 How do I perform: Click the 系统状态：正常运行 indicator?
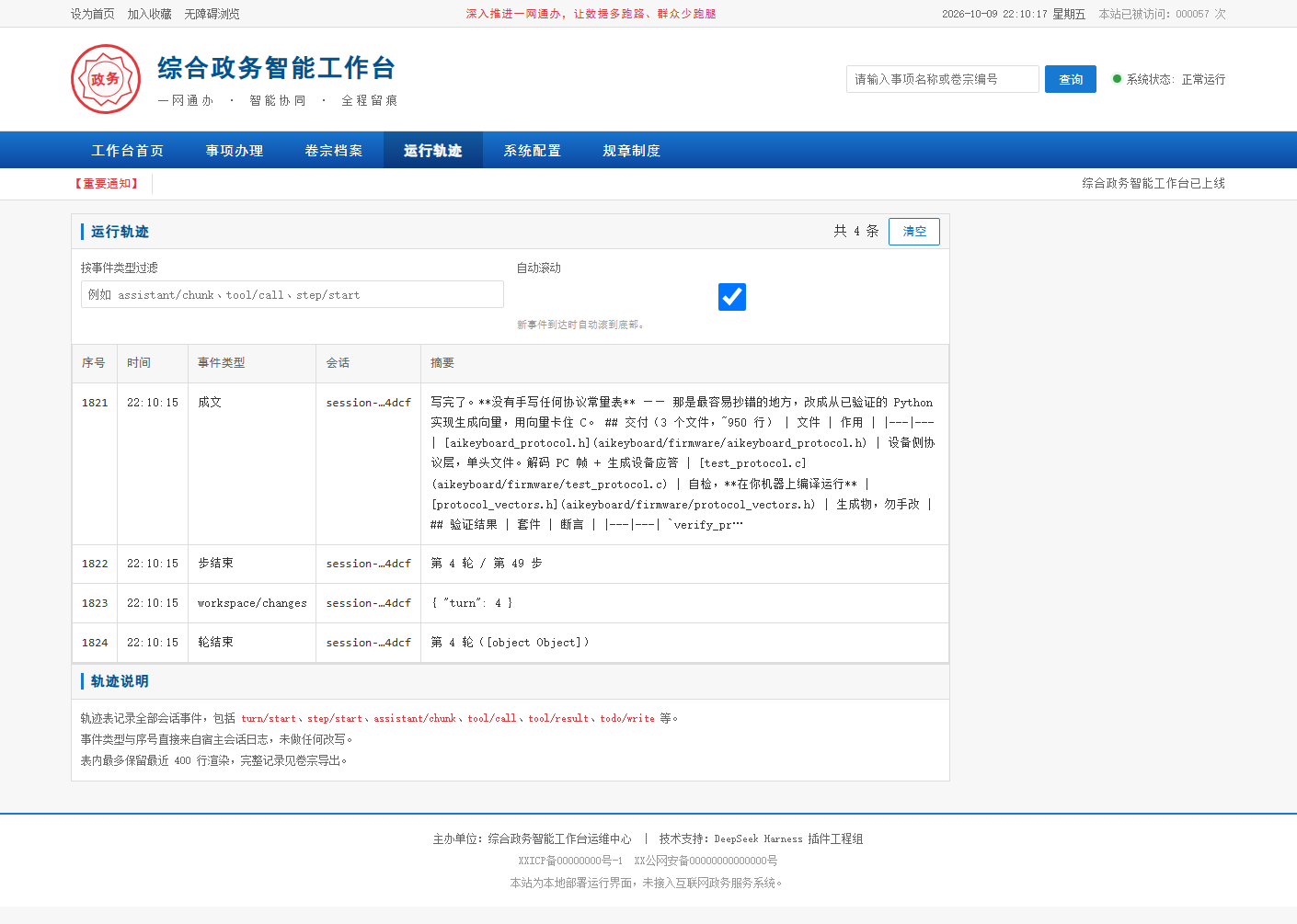pyautogui.click(x=1168, y=79)
